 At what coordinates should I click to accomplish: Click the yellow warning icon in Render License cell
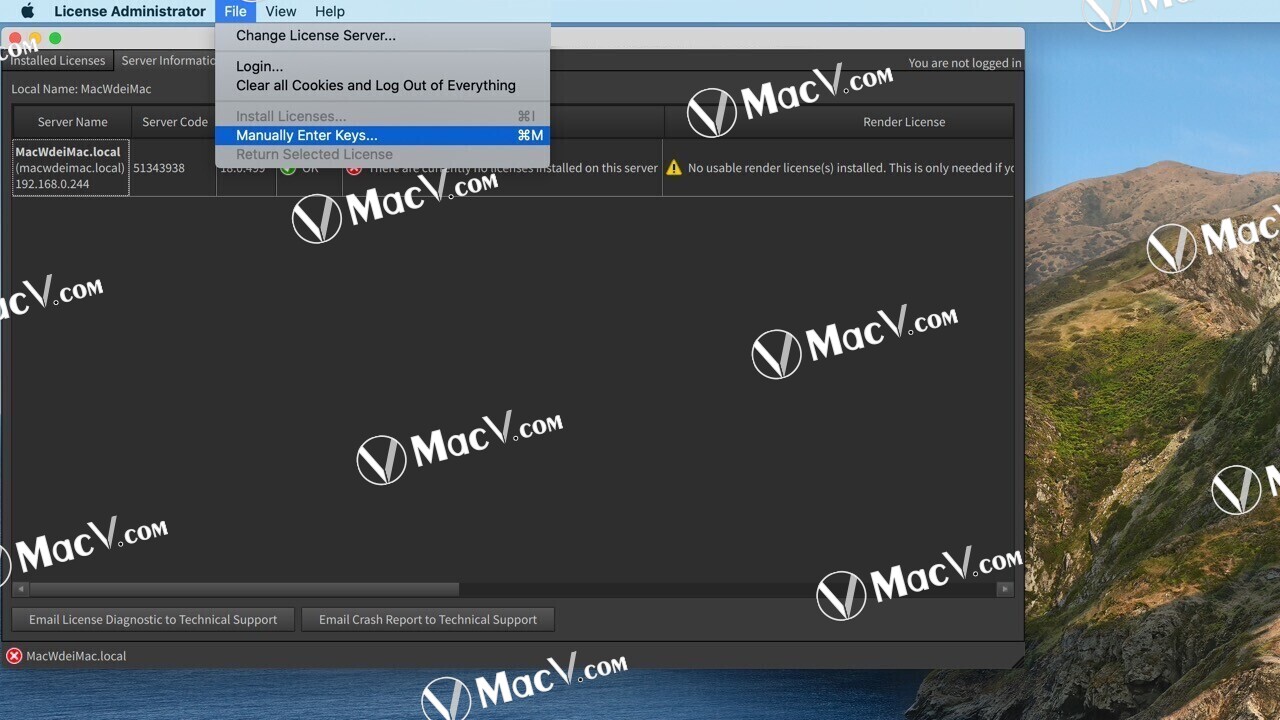(674, 168)
